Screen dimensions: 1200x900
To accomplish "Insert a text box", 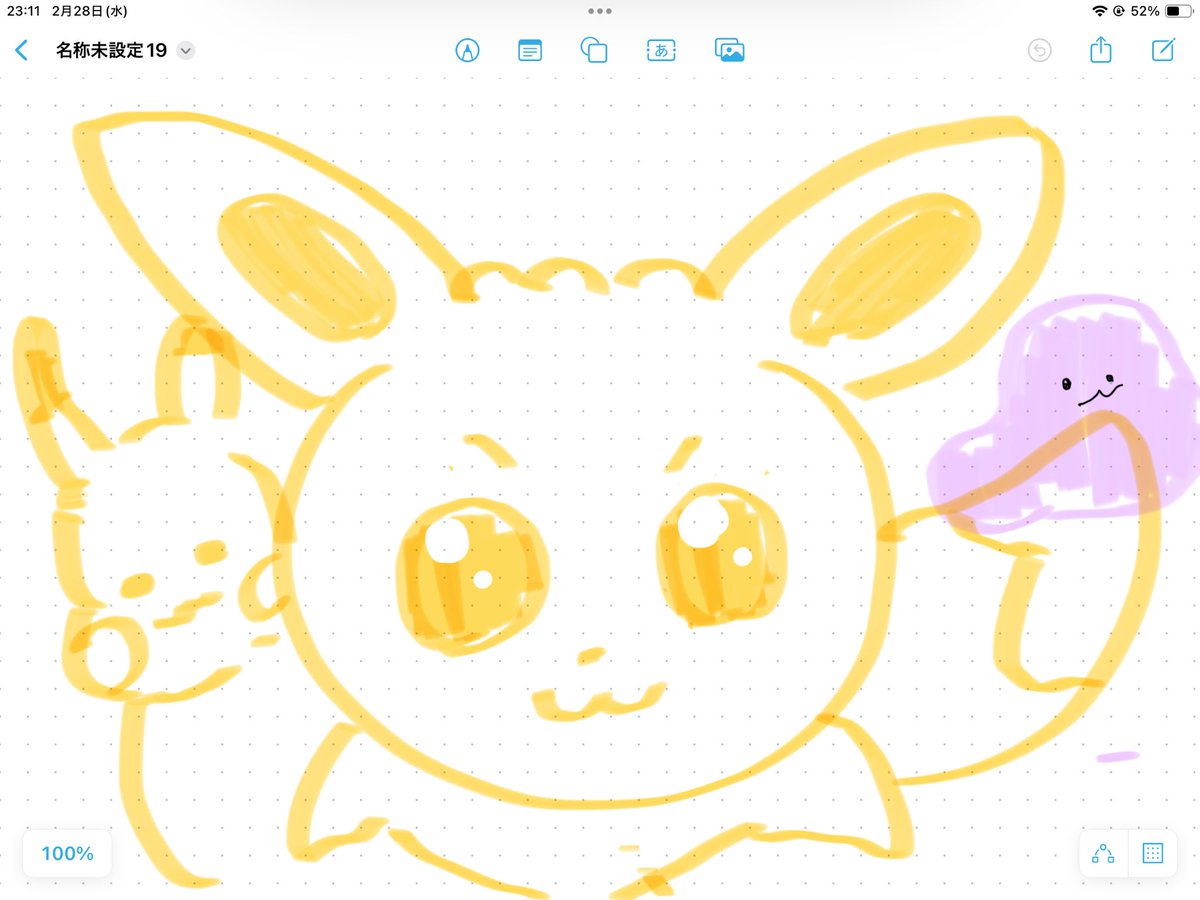I will pyautogui.click(x=661, y=50).
